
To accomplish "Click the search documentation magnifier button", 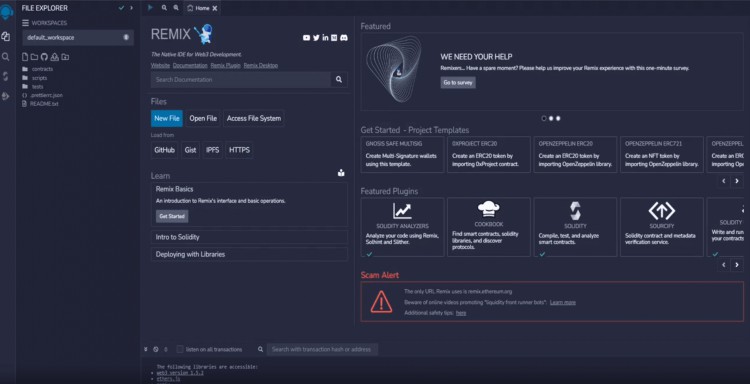I will [339, 79].
